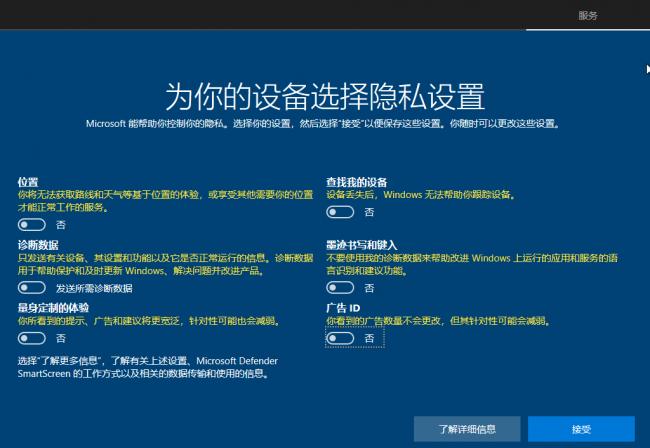
Task: Toggle the 墨迹书写和键入 switch
Action: (340, 288)
